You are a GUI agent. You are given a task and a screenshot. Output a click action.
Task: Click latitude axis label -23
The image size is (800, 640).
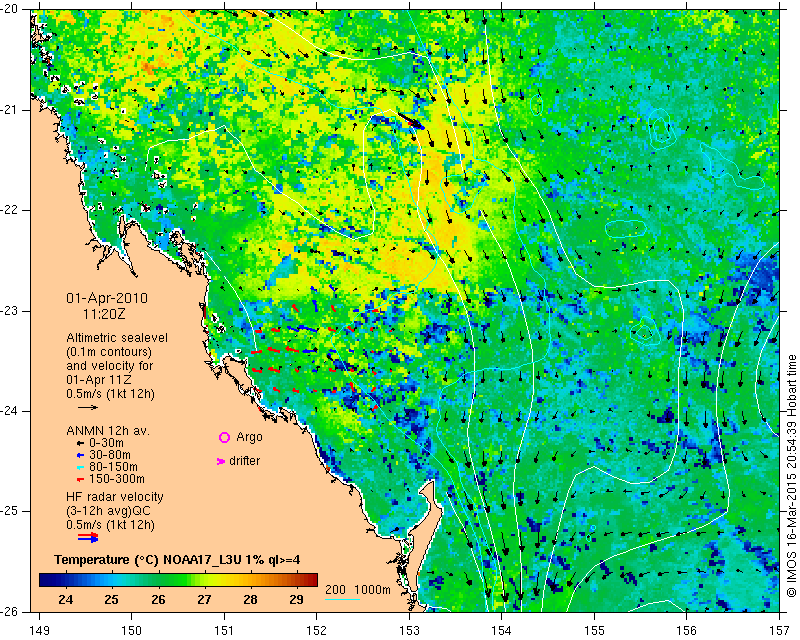pos(9,311)
